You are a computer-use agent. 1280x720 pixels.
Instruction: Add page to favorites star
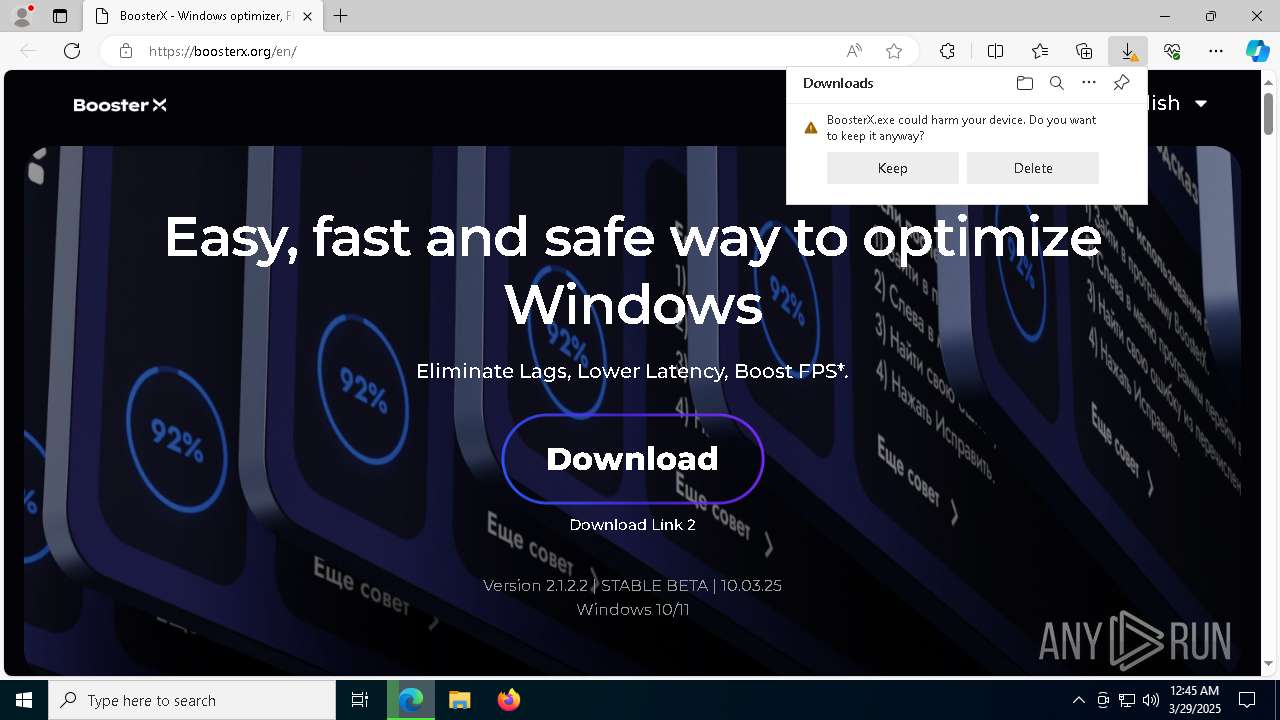coord(894,51)
